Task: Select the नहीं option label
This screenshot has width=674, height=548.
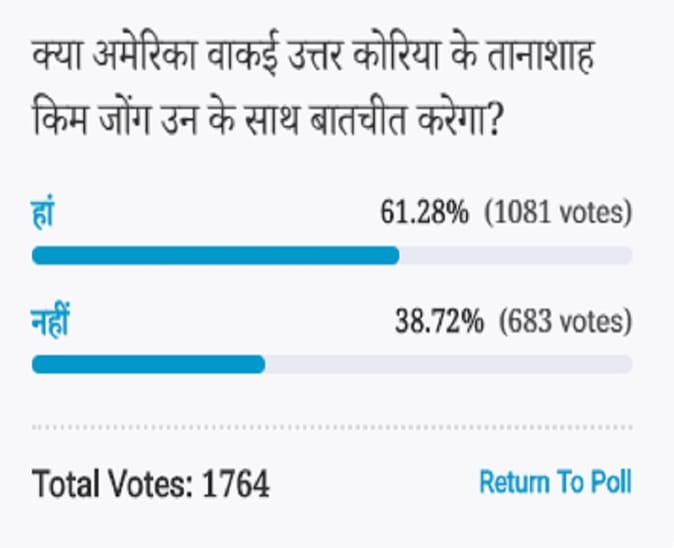Action: 50,322
